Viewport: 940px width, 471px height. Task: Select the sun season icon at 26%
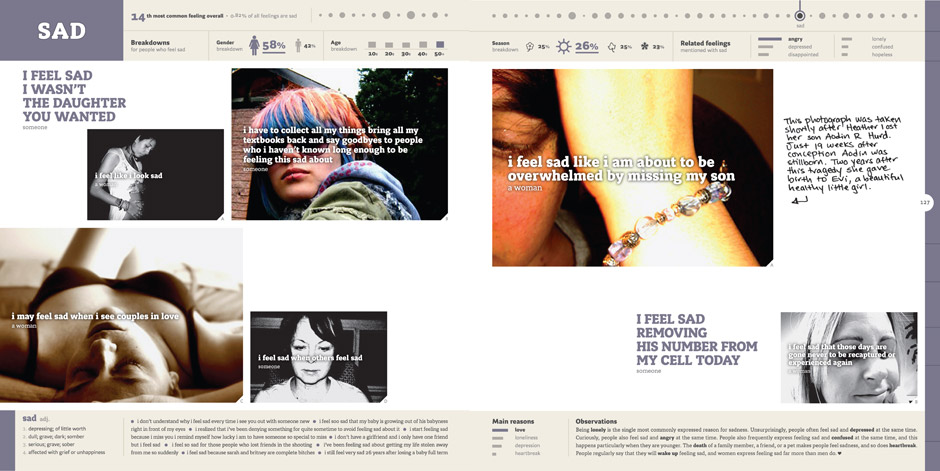click(563, 46)
